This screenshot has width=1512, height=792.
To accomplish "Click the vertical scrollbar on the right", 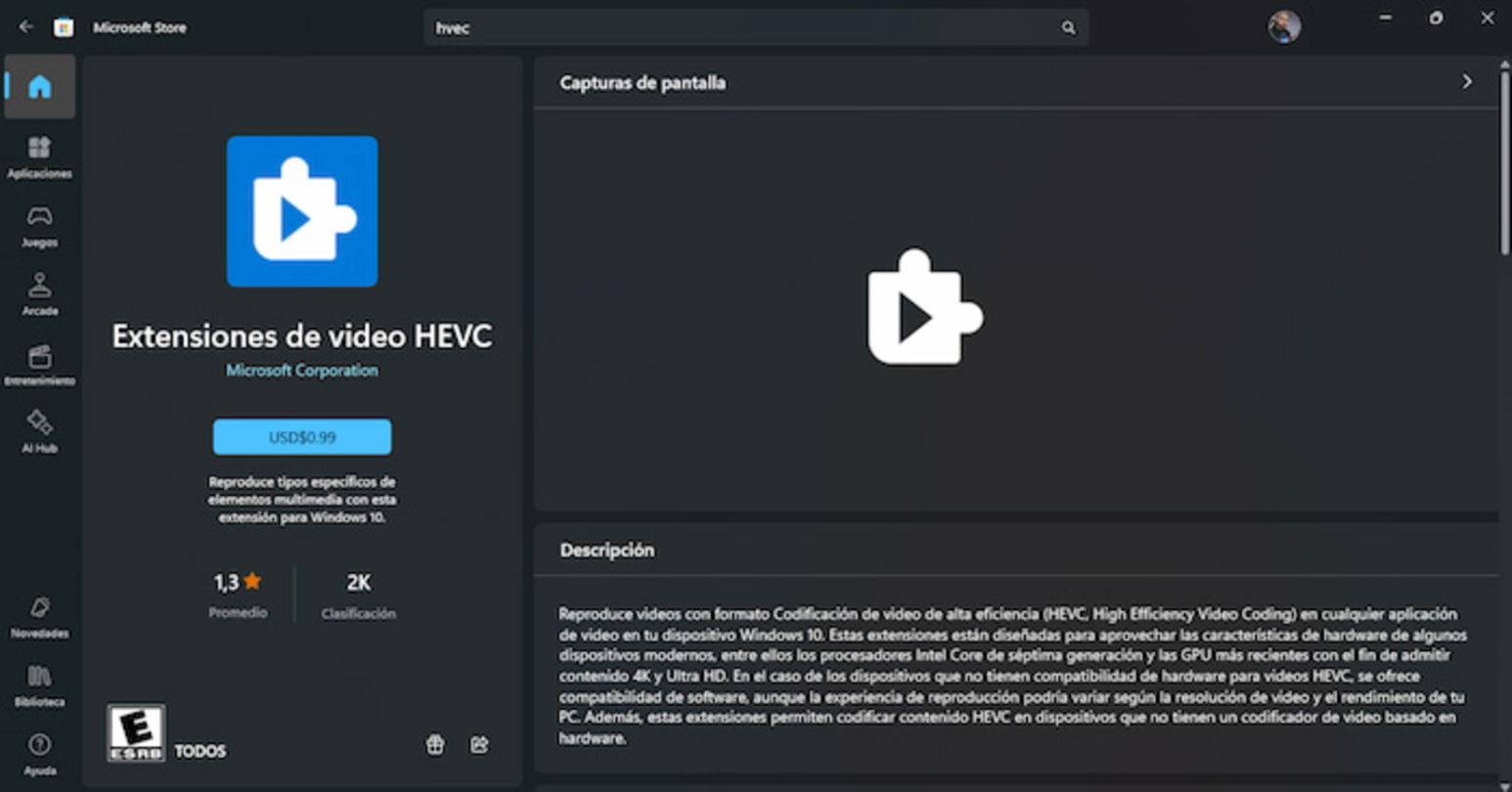I will coord(1505,161).
